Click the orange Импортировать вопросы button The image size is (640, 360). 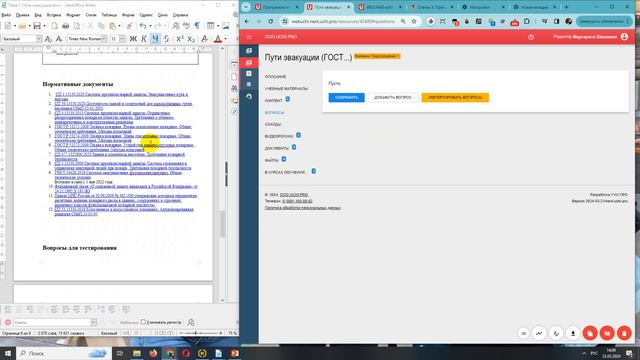click(x=455, y=98)
